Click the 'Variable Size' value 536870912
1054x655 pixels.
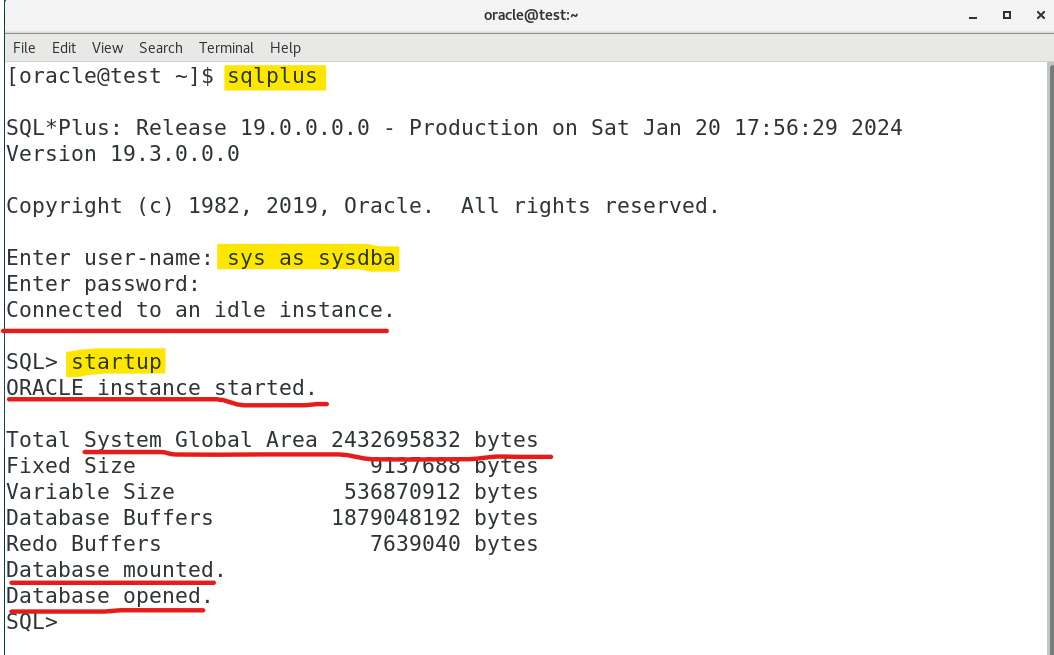(402, 492)
